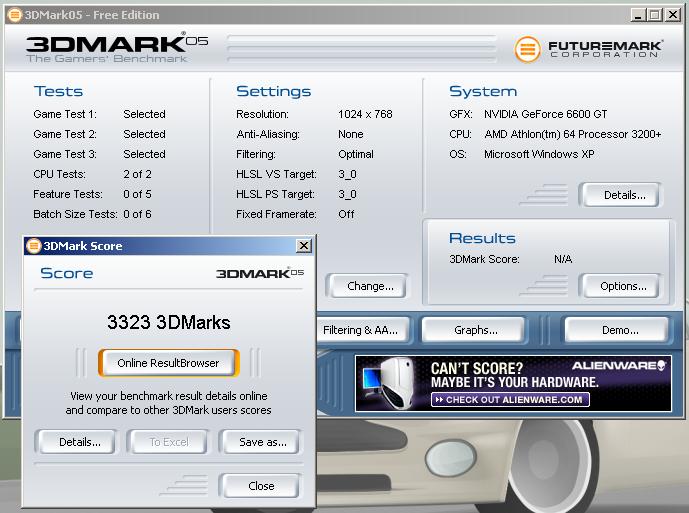Open Details in the 3DMark Score dialog
This screenshot has height=513, width=689.
coord(80,442)
